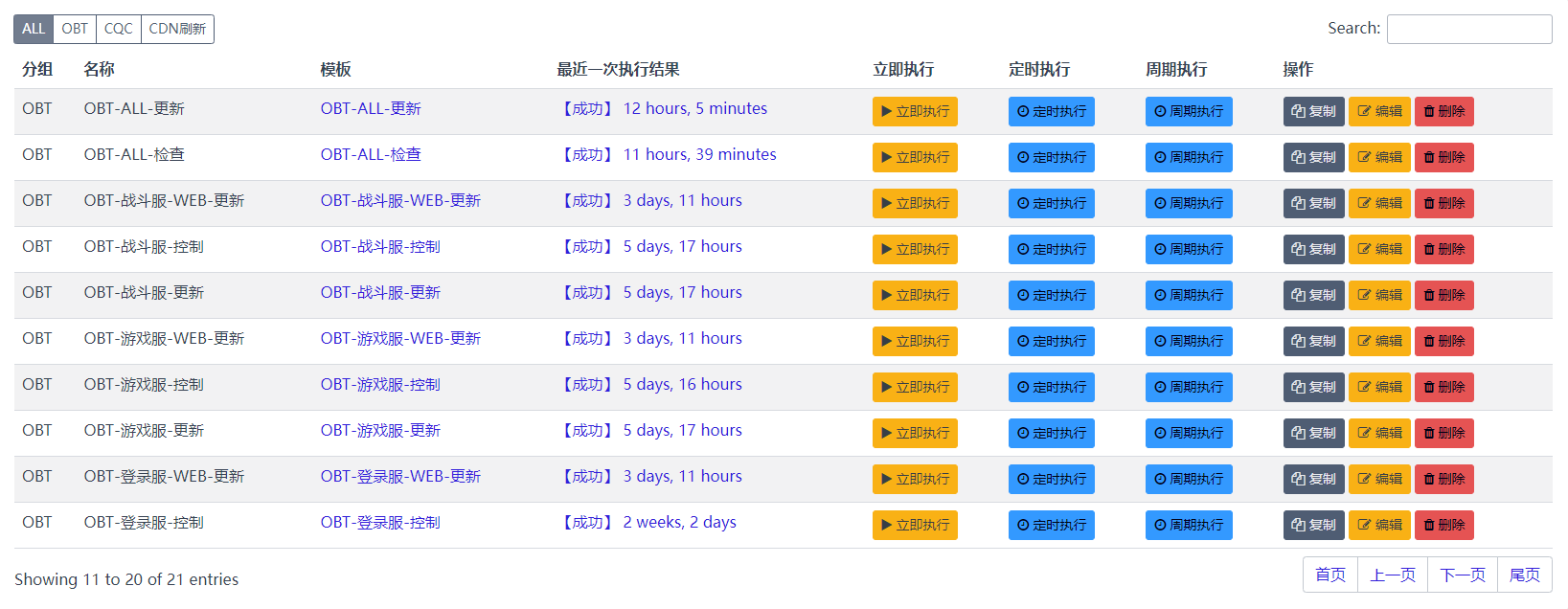The height and width of the screenshot is (609, 1568).
Task: Click 定时执行 for OBT-ALL-检查 row
Action: (x=1051, y=157)
